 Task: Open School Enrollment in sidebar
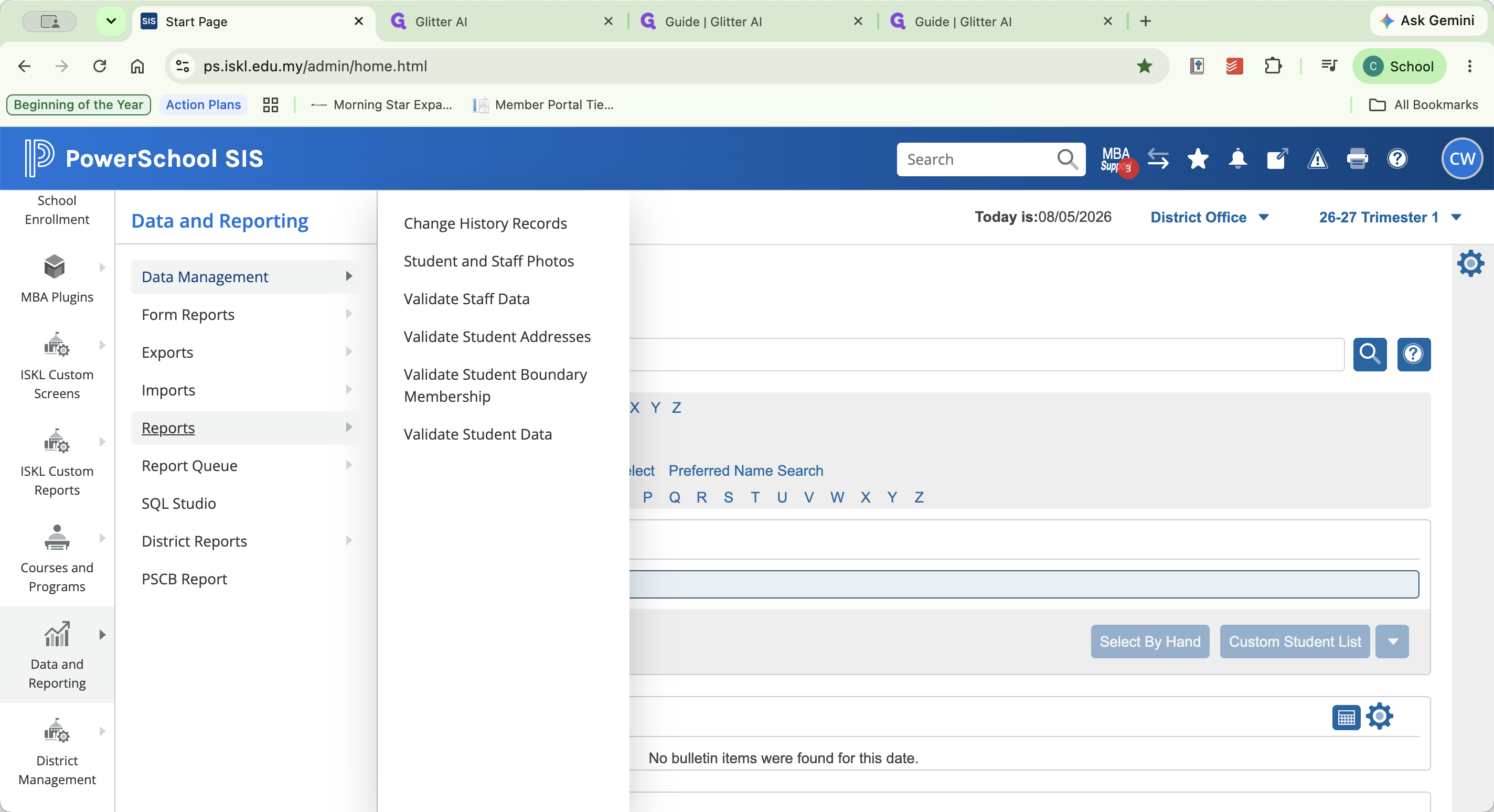57,210
